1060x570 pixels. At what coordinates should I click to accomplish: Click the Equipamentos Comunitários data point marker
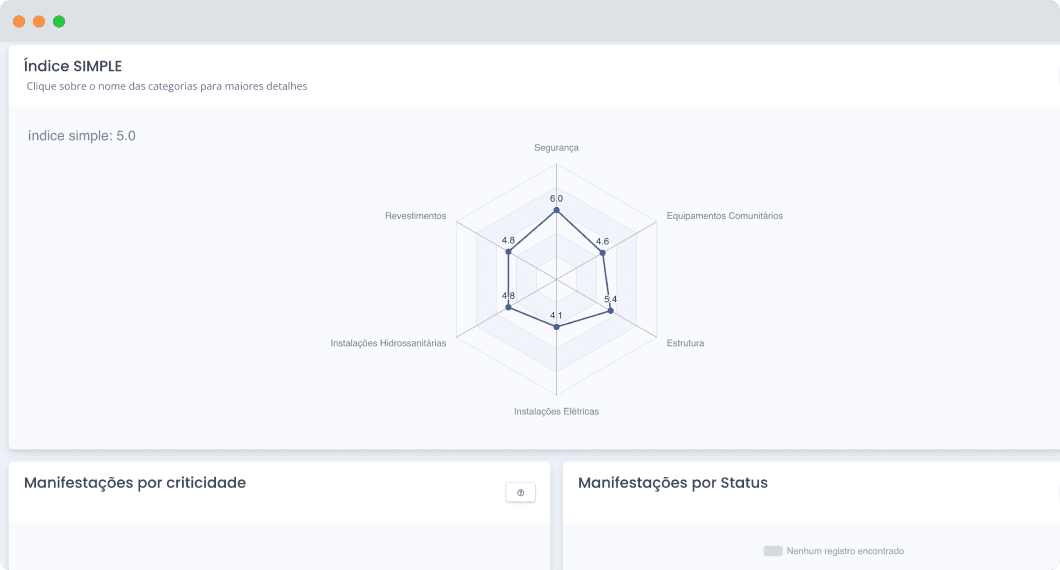602,253
